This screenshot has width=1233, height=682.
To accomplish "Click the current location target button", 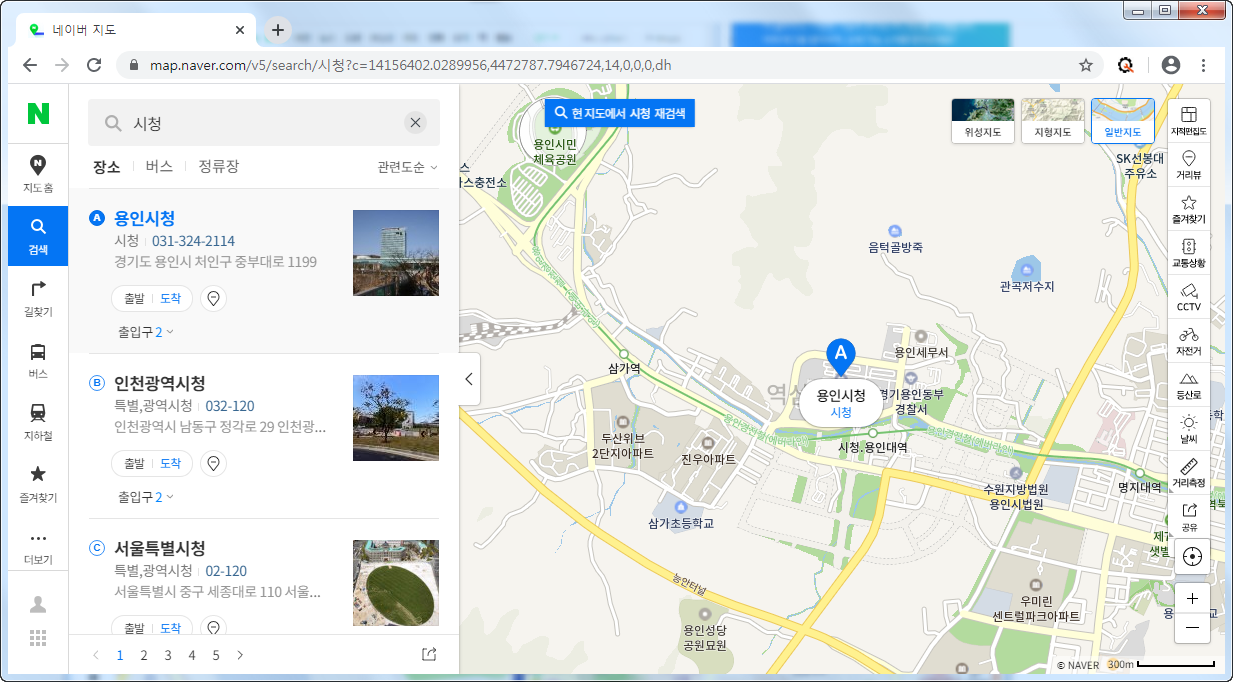I will [x=1191, y=557].
